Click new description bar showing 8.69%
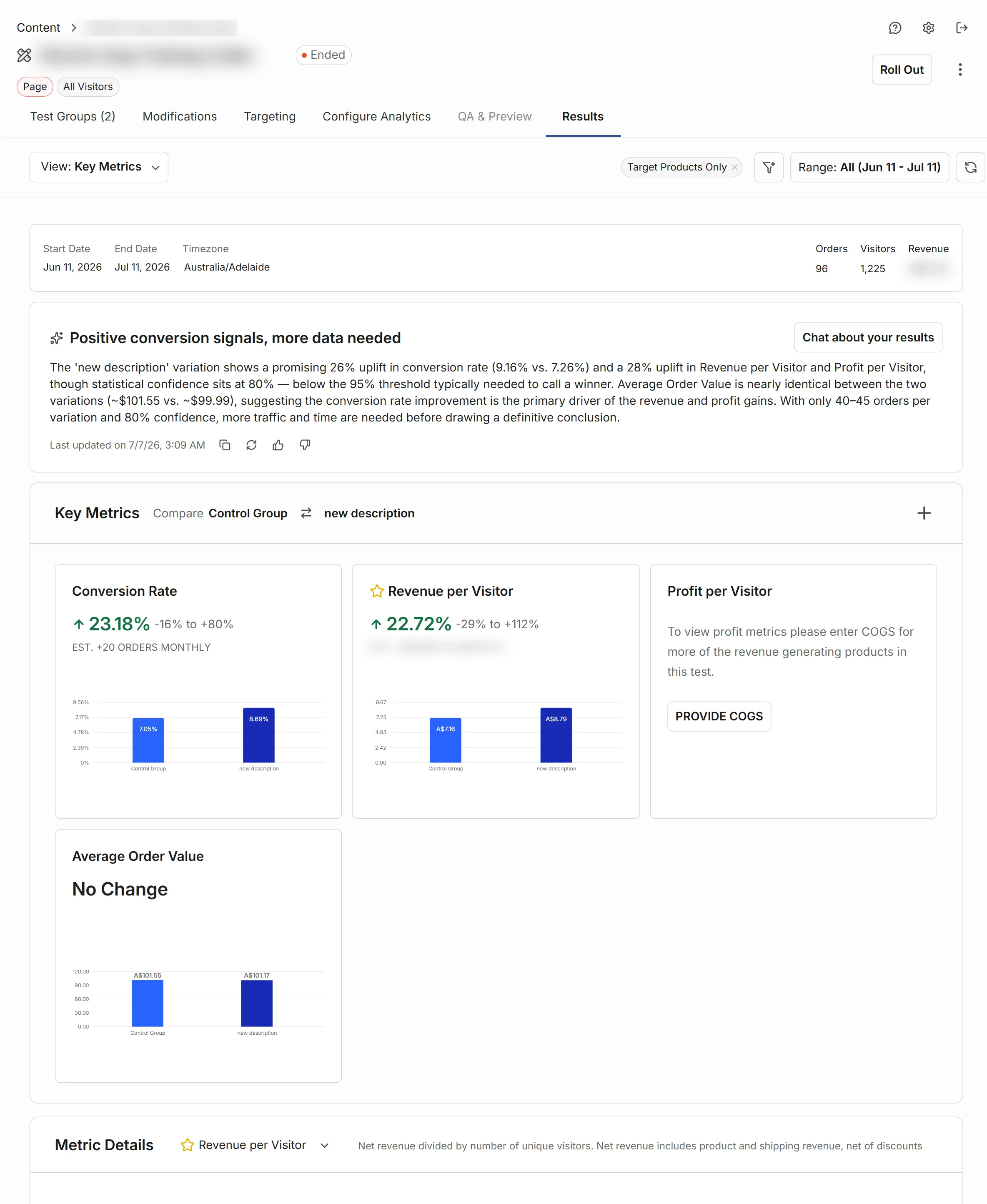The image size is (987, 1204). click(259, 735)
